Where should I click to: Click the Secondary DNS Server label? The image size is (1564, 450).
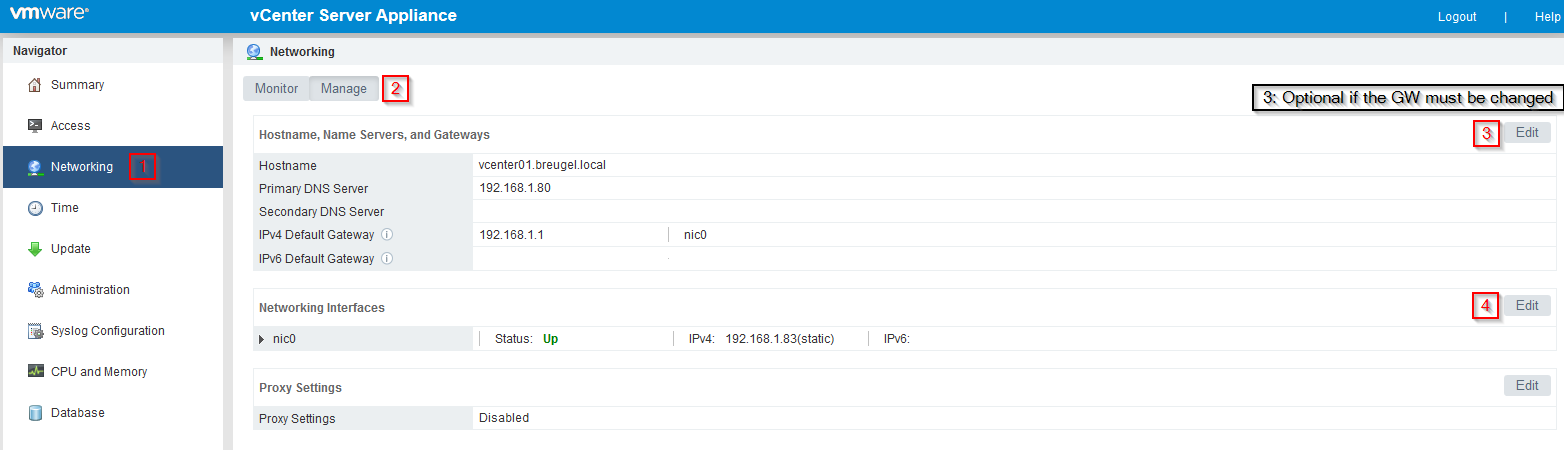321,212
